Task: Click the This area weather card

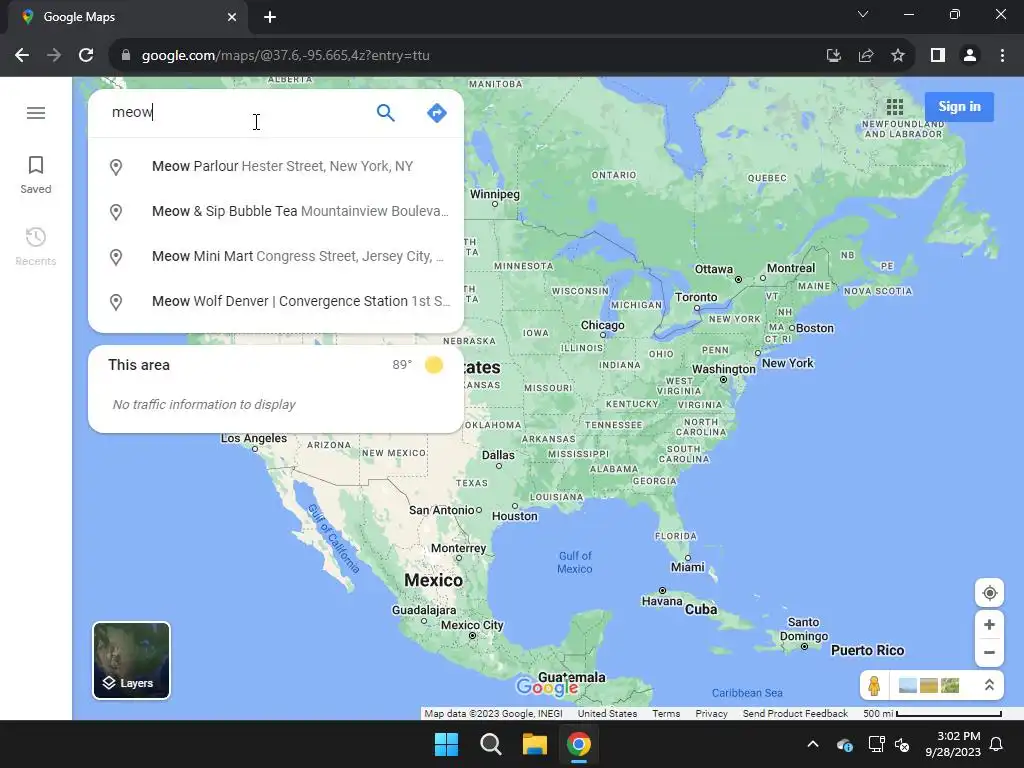Action: pos(276,389)
